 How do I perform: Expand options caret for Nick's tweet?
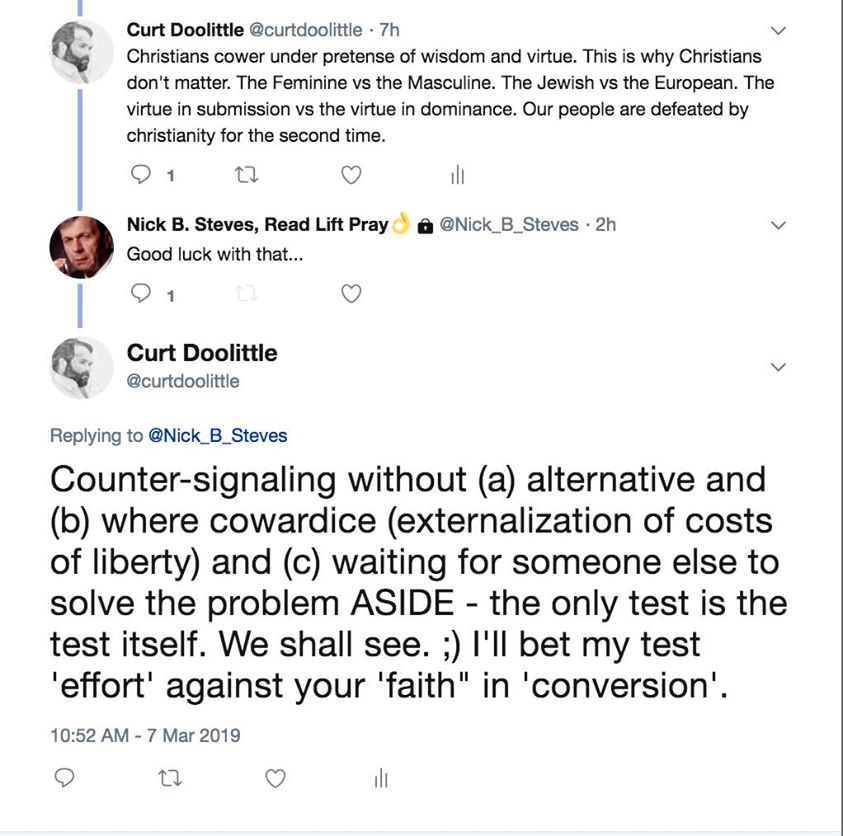[x=780, y=224]
